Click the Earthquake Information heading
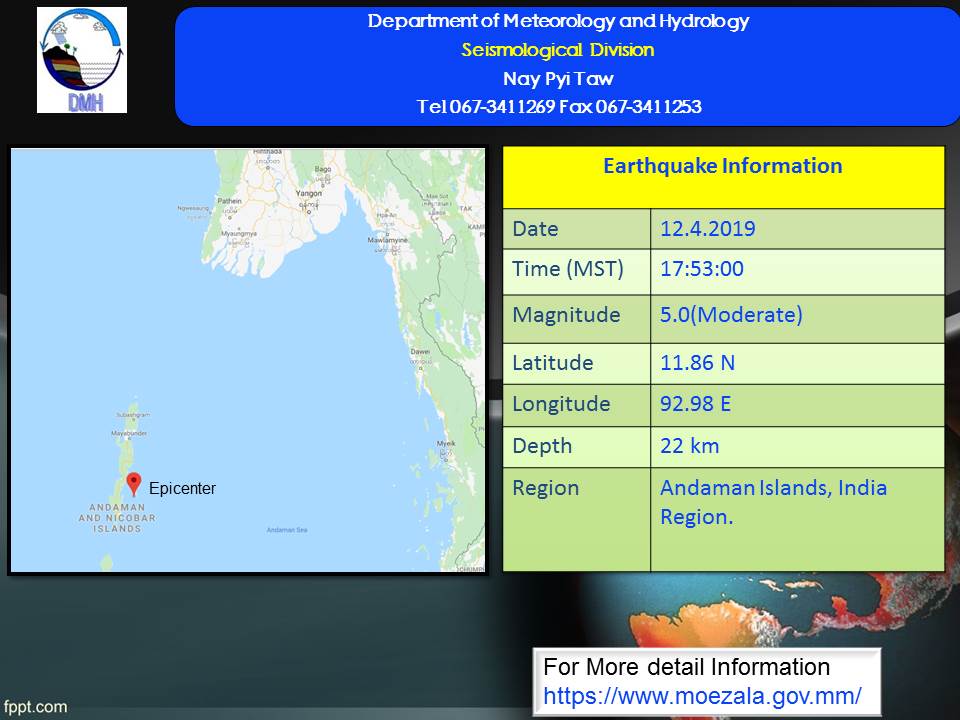The image size is (960, 720). click(x=722, y=166)
